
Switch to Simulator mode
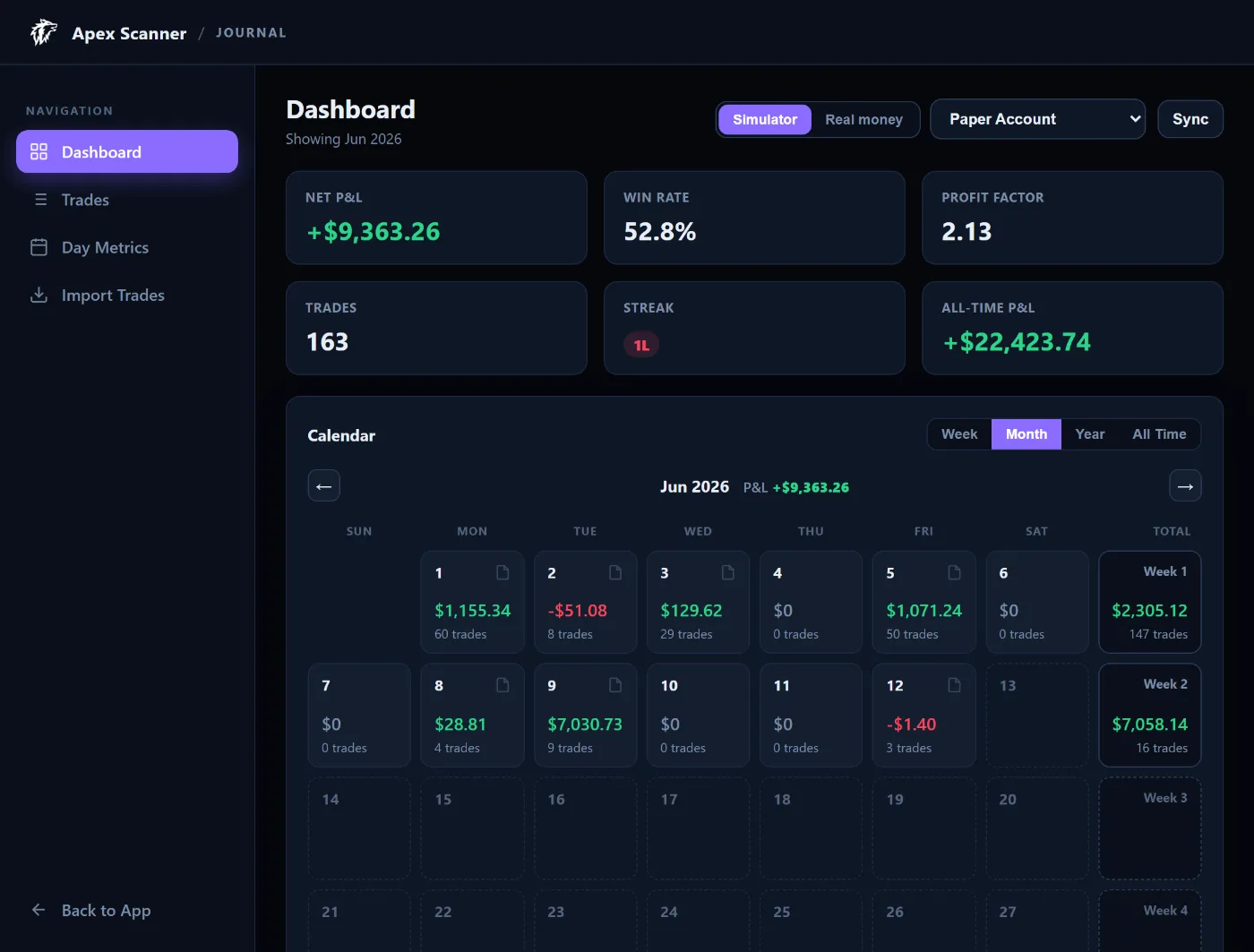tap(764, 119)
